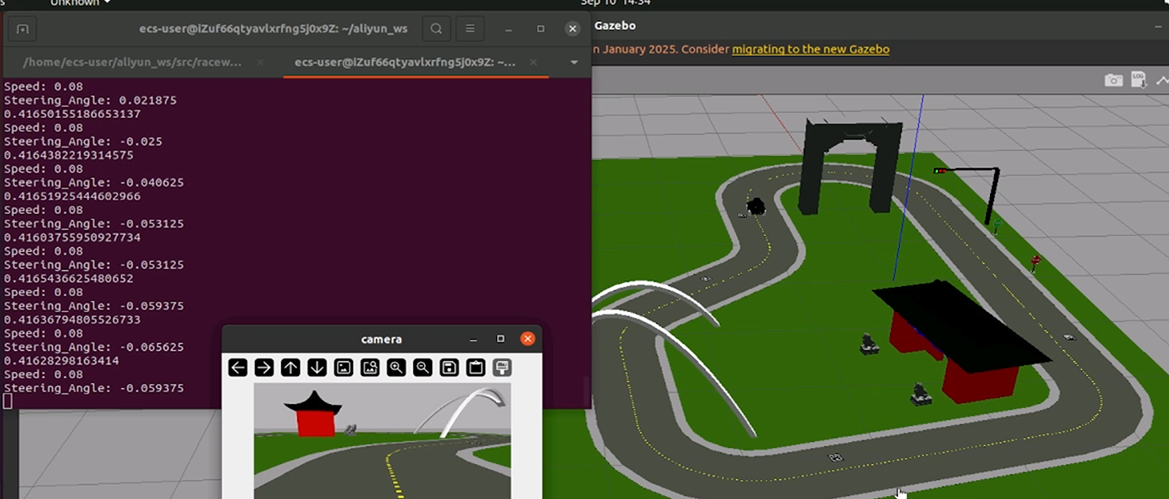Click the camera feed image view
The image size is (1169, 499).
tap(382, 440)
